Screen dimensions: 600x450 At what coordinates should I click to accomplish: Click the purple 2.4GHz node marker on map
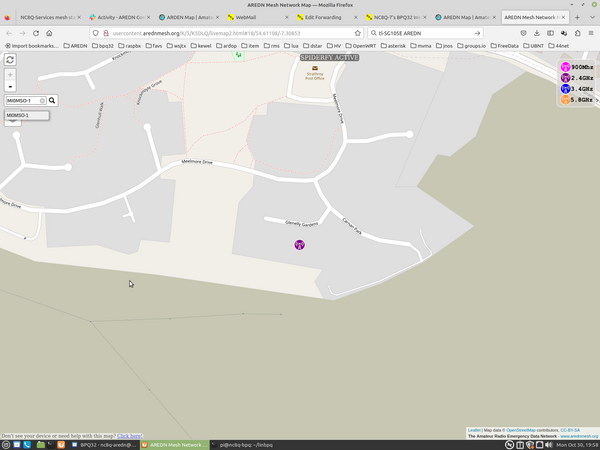pyautogui.click(x=300, y=245)
